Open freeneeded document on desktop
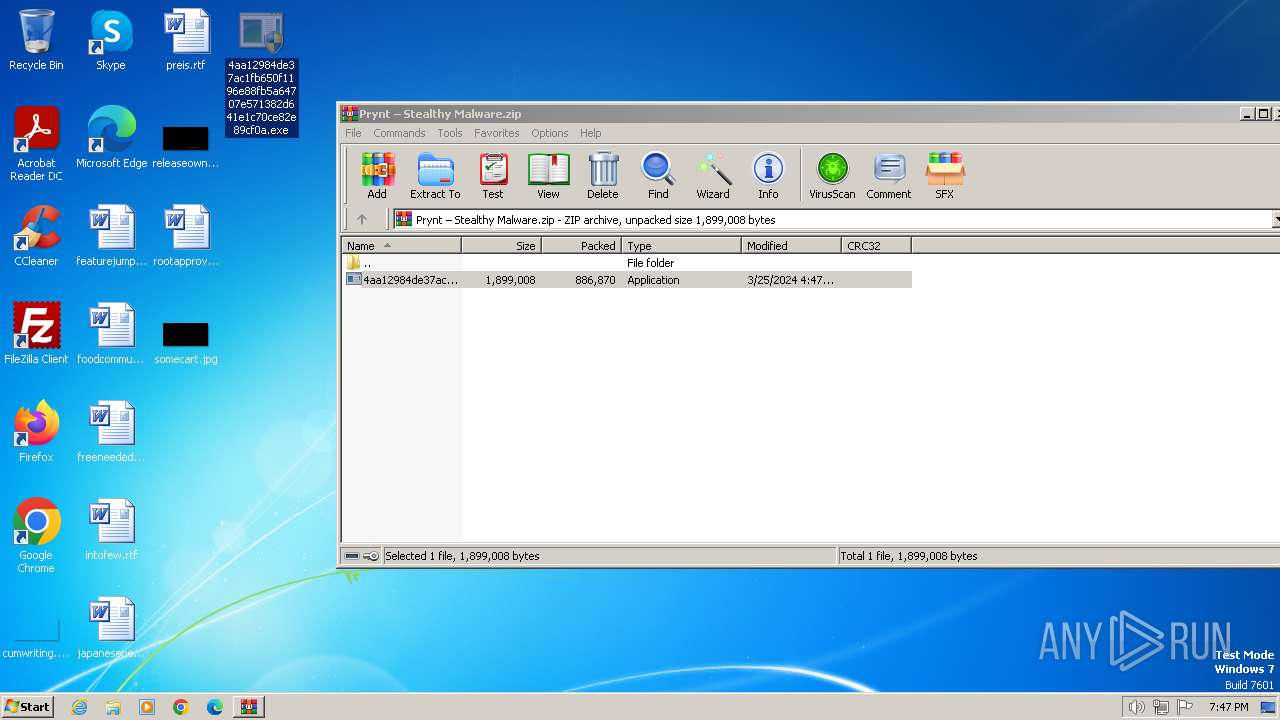Viewport: 1280px width, 720px height. 111,432
